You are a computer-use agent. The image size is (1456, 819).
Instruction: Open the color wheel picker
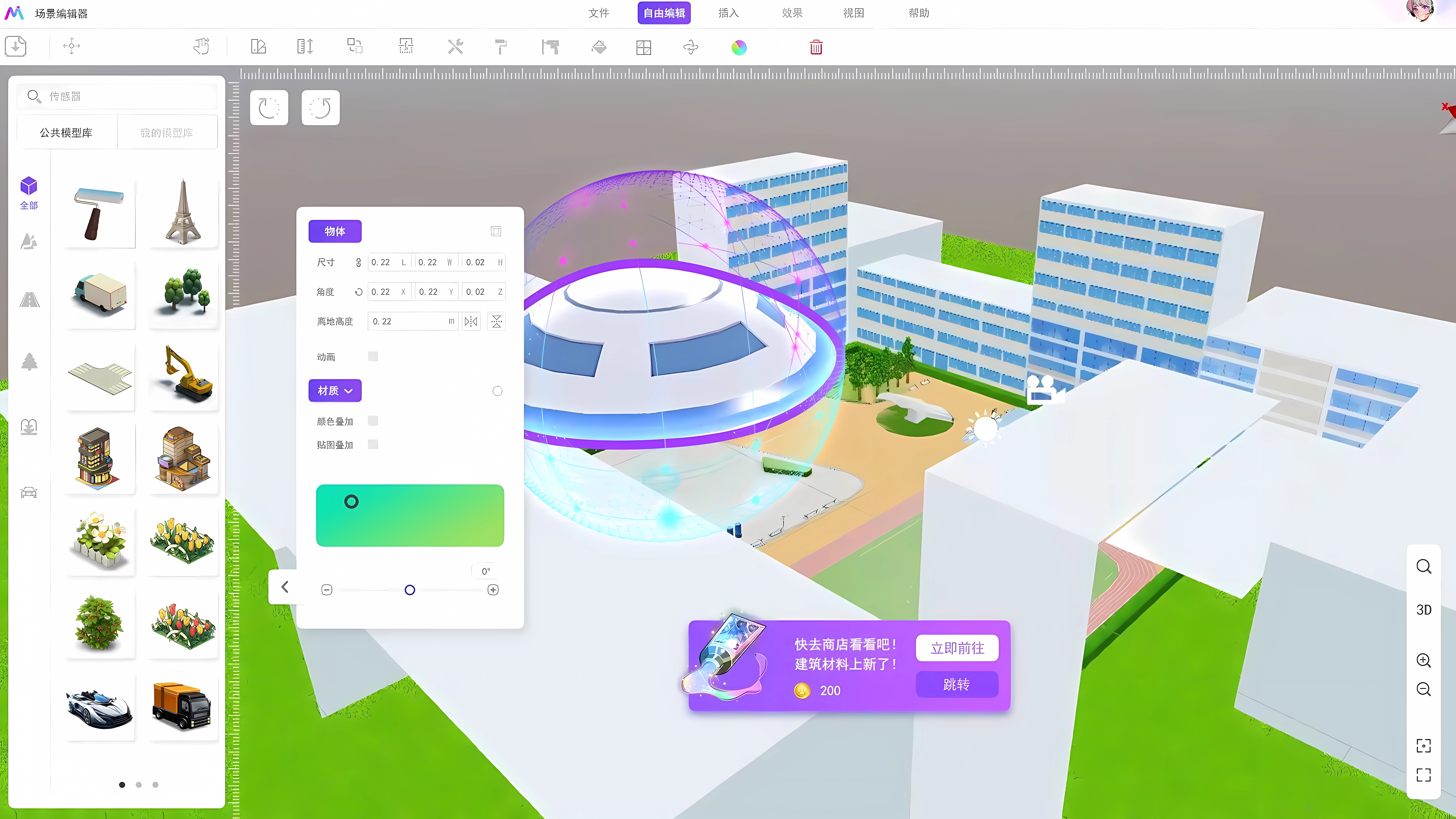point(739,47)
